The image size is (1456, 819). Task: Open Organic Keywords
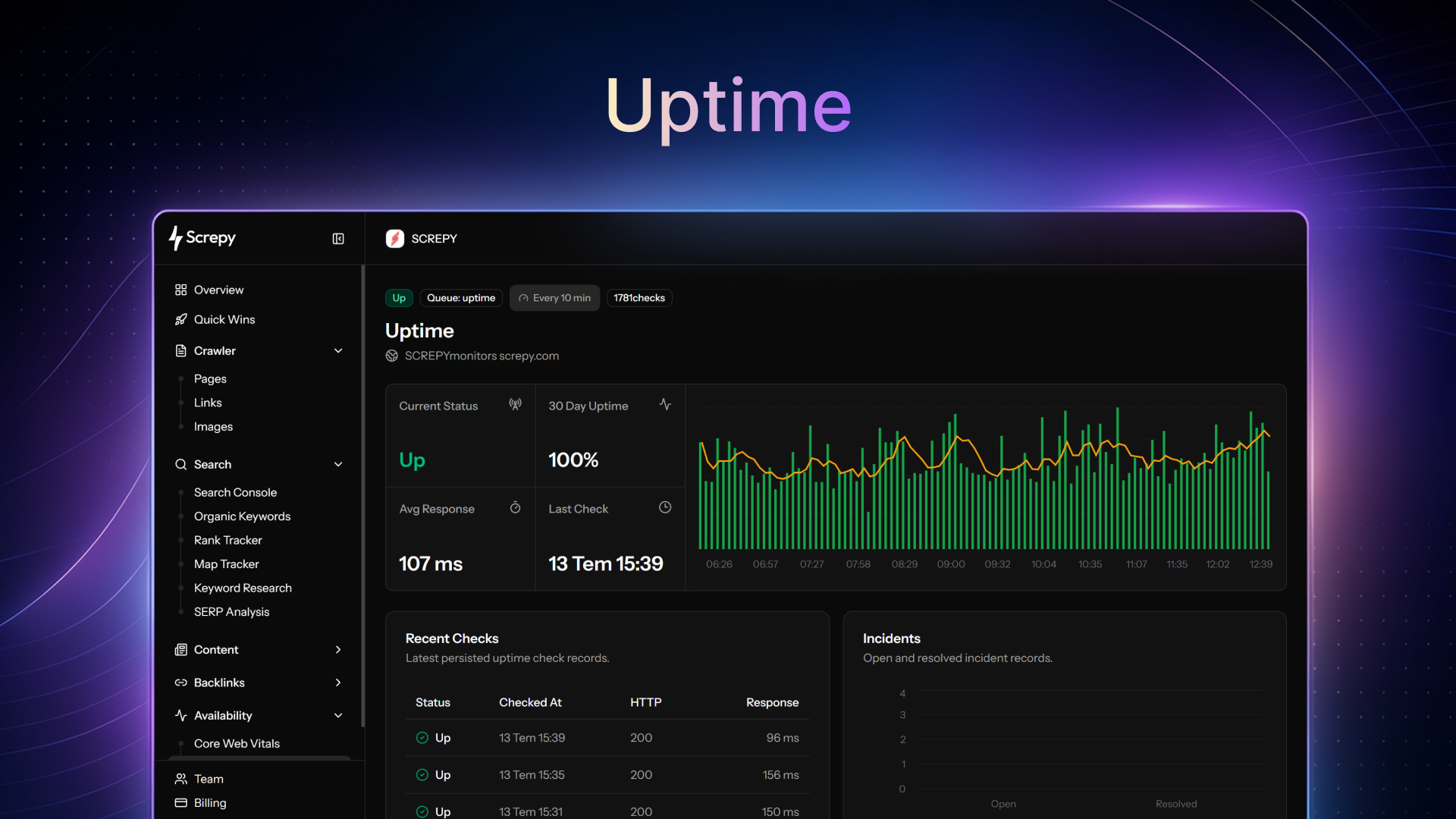tap(242, 516)
